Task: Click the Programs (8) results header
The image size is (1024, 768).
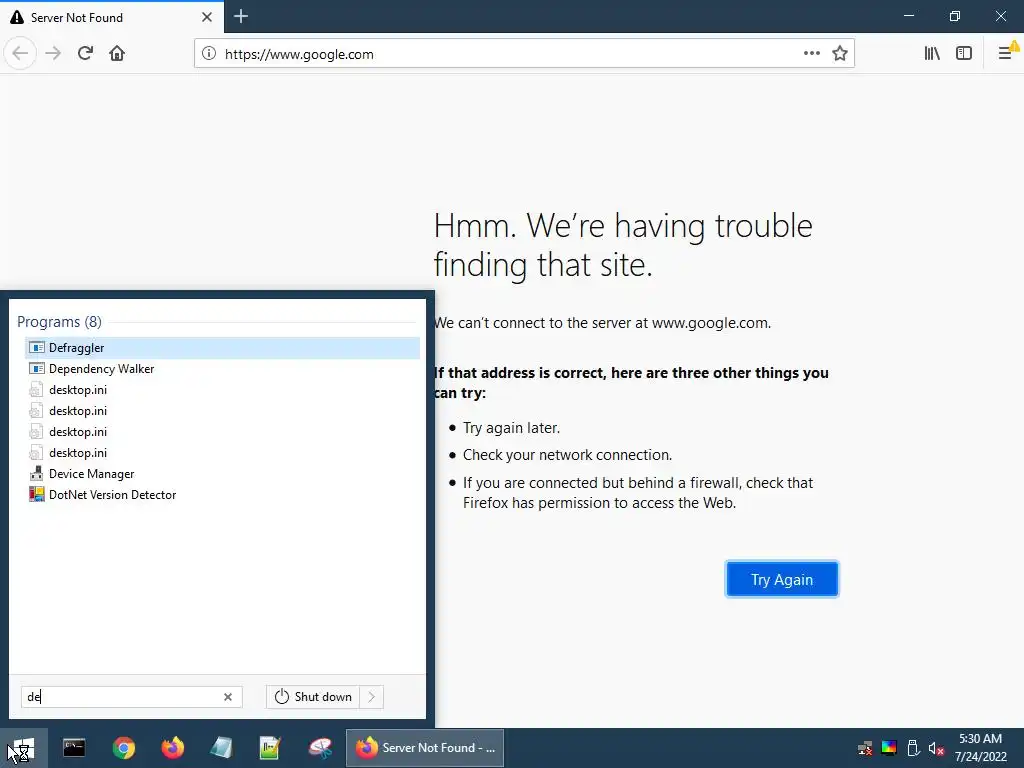Action: [59, 322]
